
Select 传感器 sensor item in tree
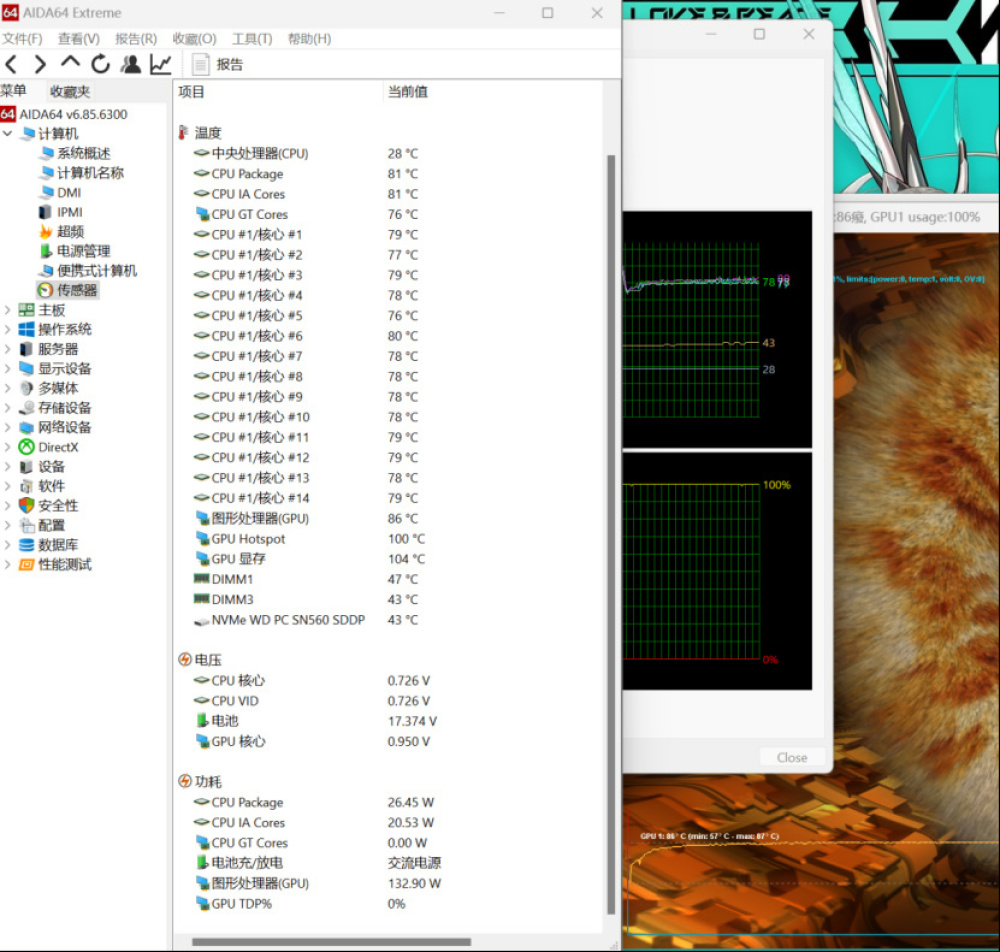pyautogui.click(x=76, y=290)
